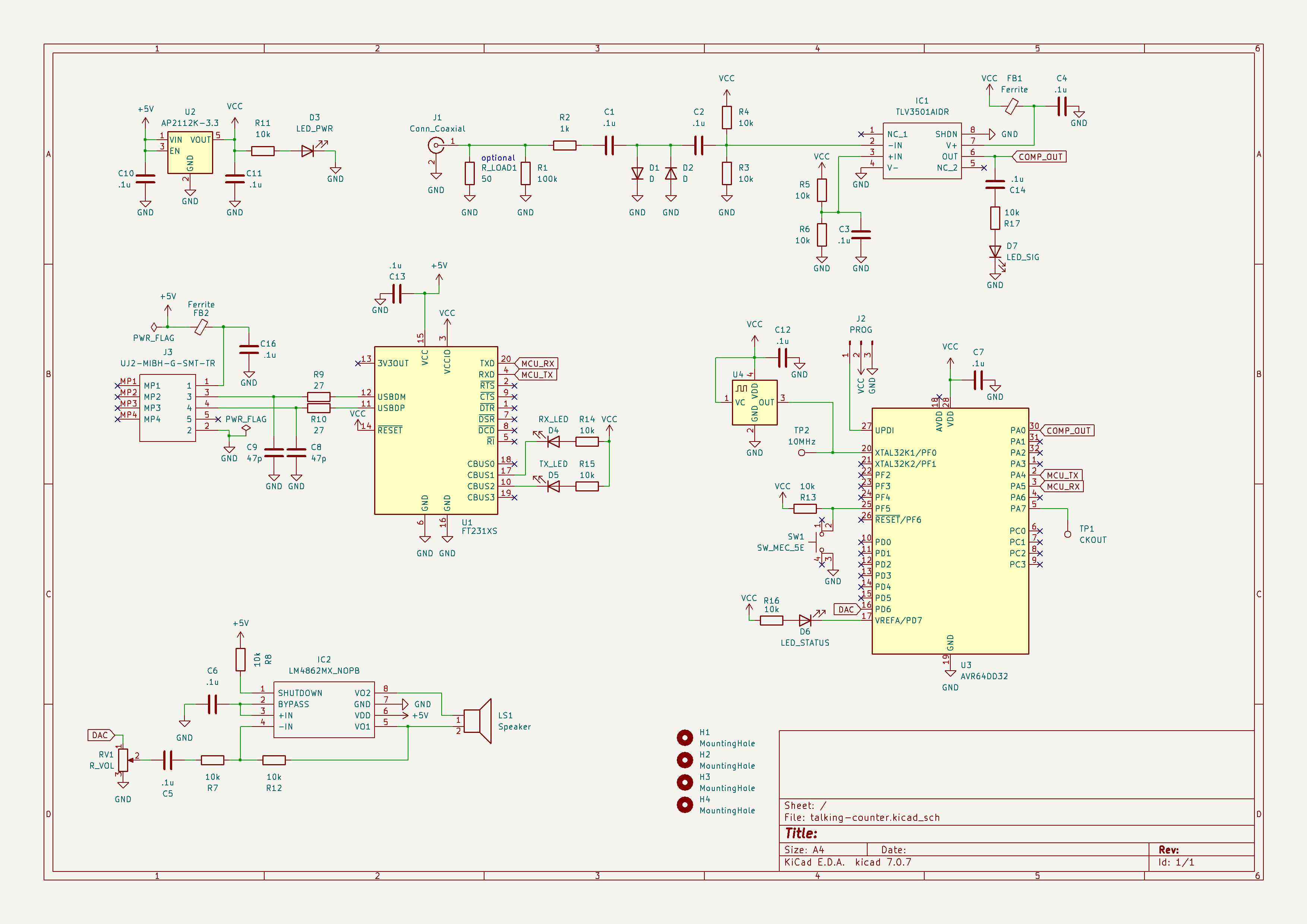Viewport: 1307px width, 924px height.
Task: Select the IC2 LM4862MX amplifier body
Action: click(x=324, y=709)
